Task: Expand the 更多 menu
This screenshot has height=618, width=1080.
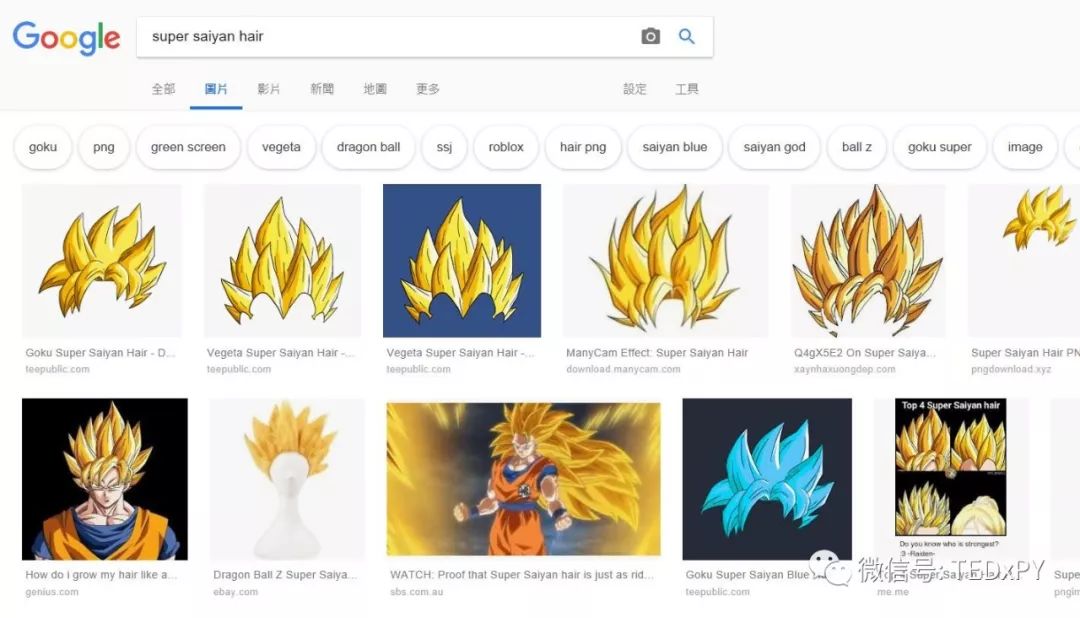Action: 428,89
